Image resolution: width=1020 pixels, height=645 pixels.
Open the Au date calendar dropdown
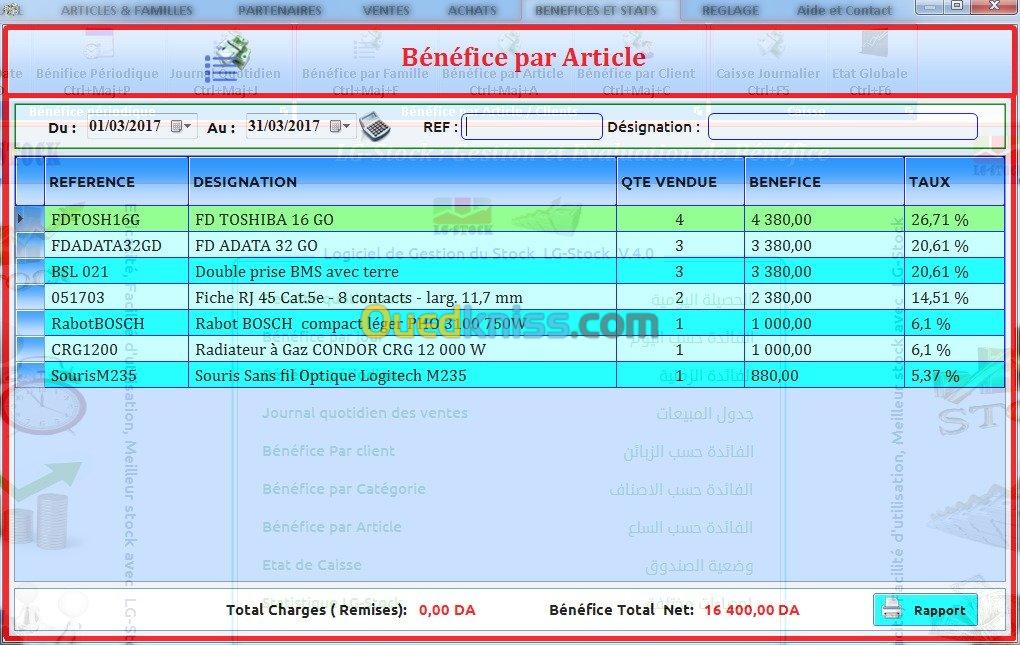341,126
